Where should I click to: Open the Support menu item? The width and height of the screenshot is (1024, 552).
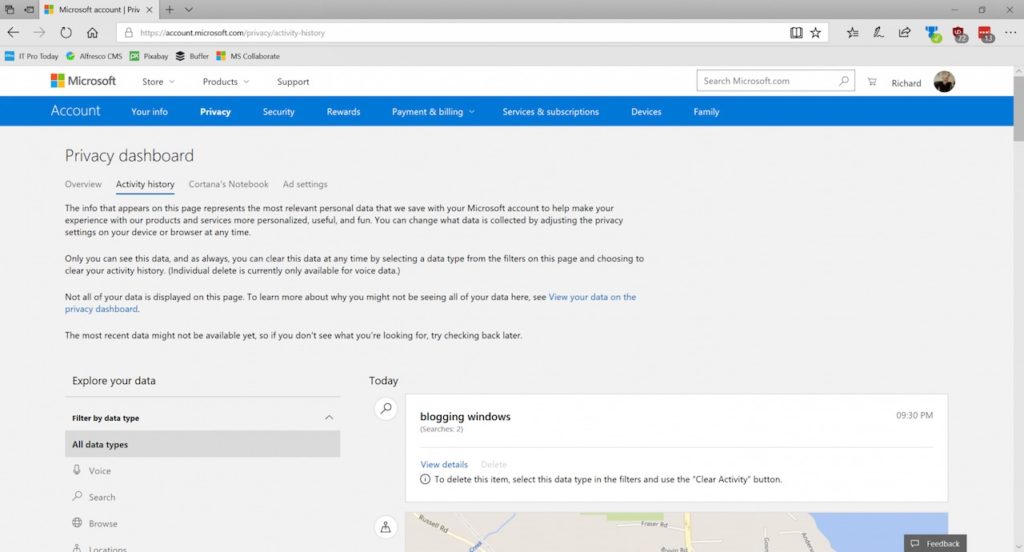tap(293, 82)
